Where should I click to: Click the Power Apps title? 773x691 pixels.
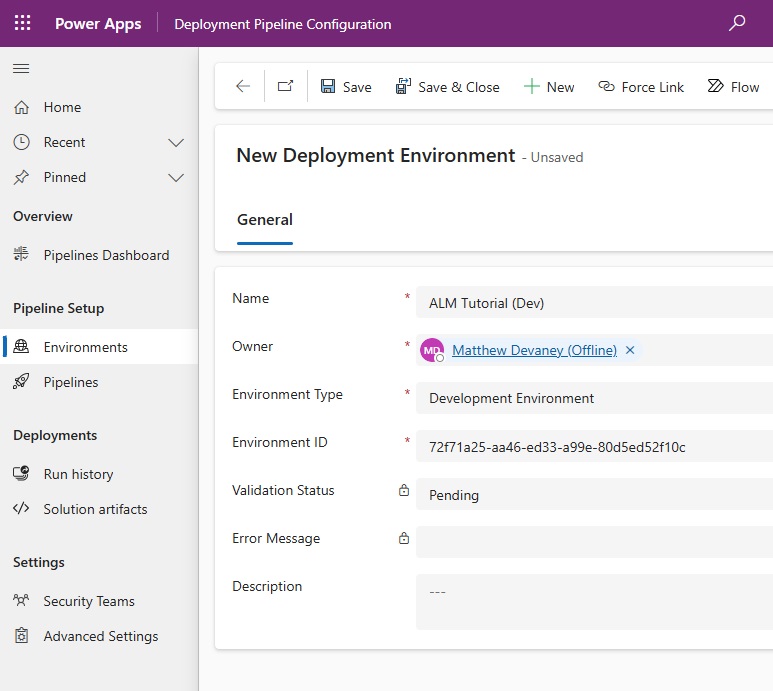click(98, 24)
